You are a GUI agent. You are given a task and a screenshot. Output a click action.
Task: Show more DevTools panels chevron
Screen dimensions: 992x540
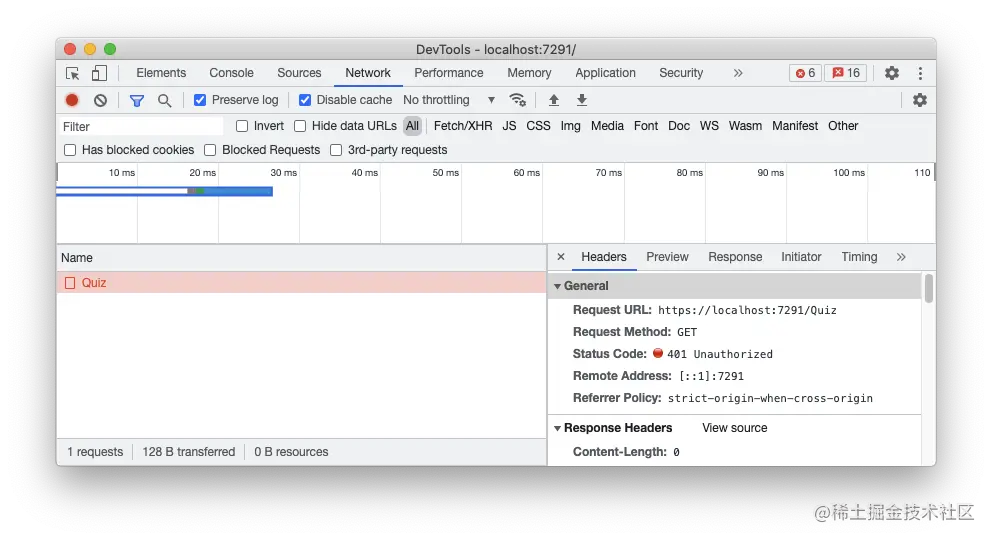point(738,73)
